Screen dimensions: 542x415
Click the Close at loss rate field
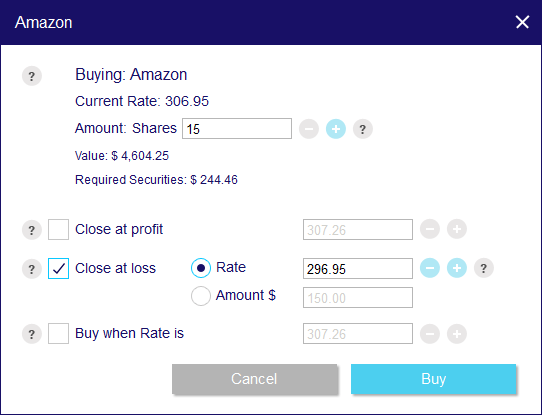click(x=358, y=268)
